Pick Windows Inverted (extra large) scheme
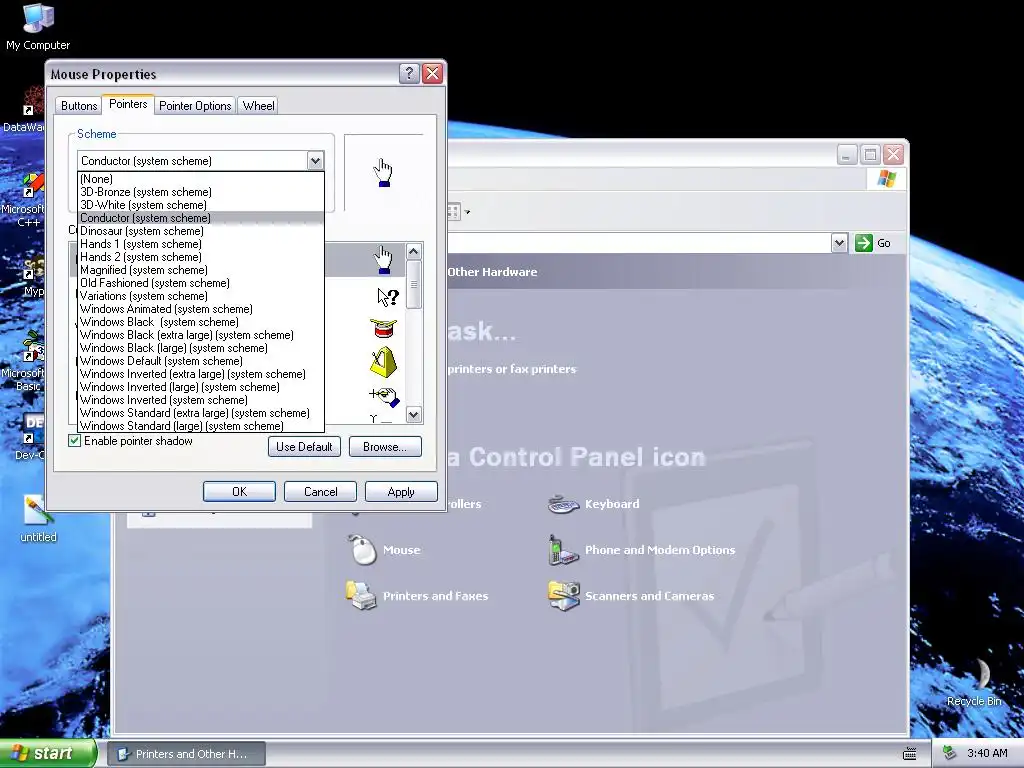1024x768 pixels. (x=200, y=374)
